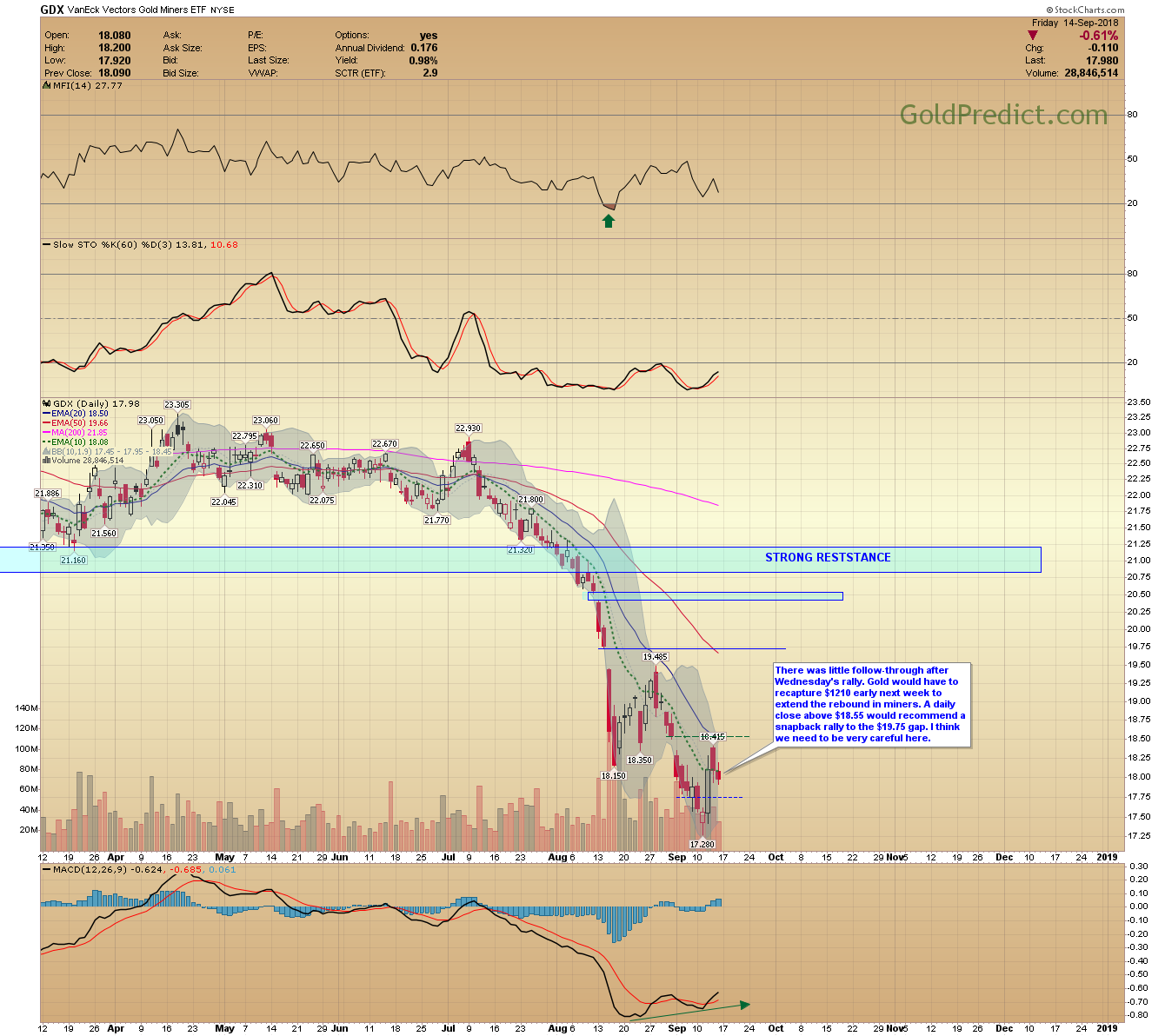Click the Yield 0.98% value
This screenshot has width=1165, height=1036.
(423, 61)
